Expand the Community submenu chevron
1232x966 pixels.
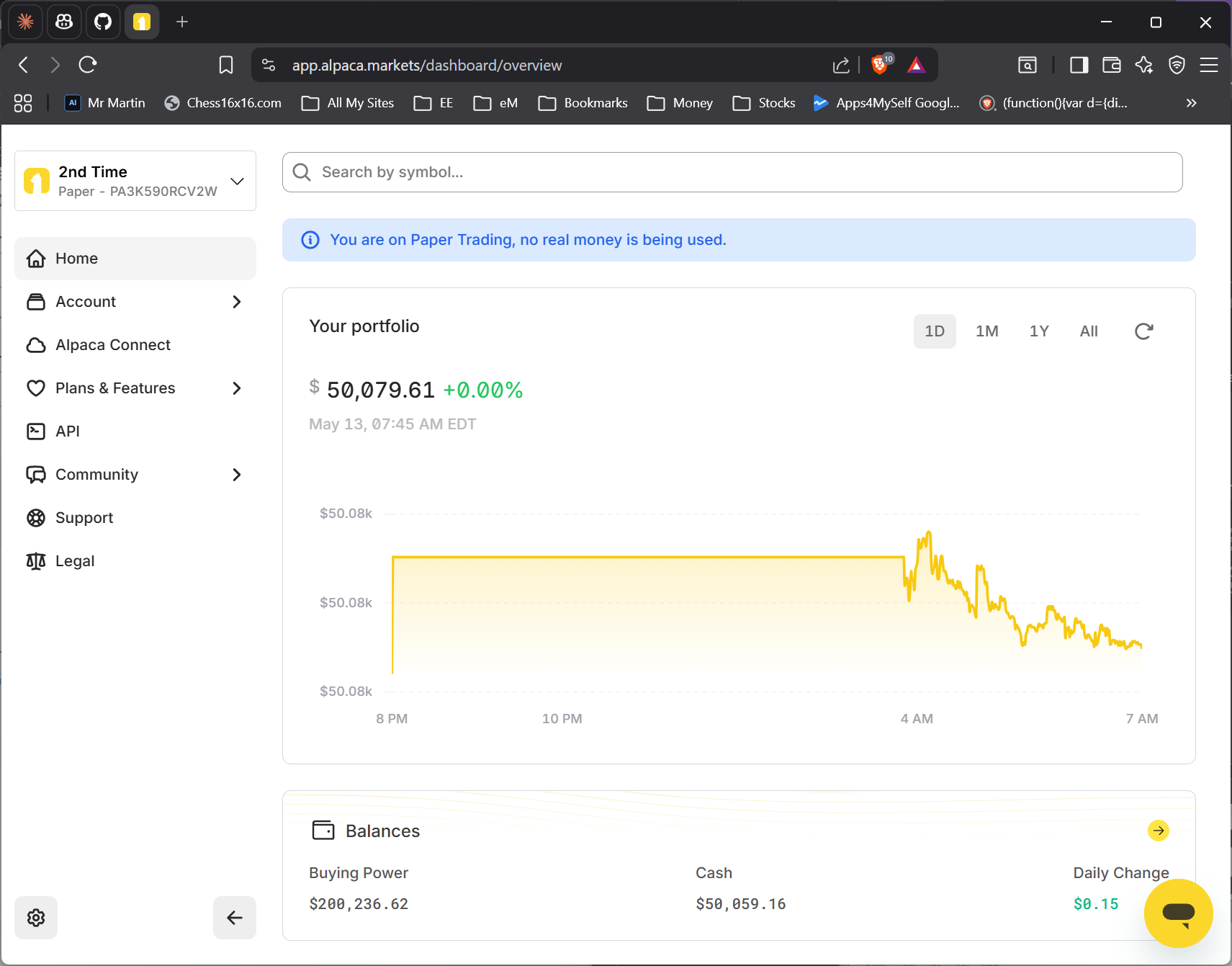coord(237,475)
